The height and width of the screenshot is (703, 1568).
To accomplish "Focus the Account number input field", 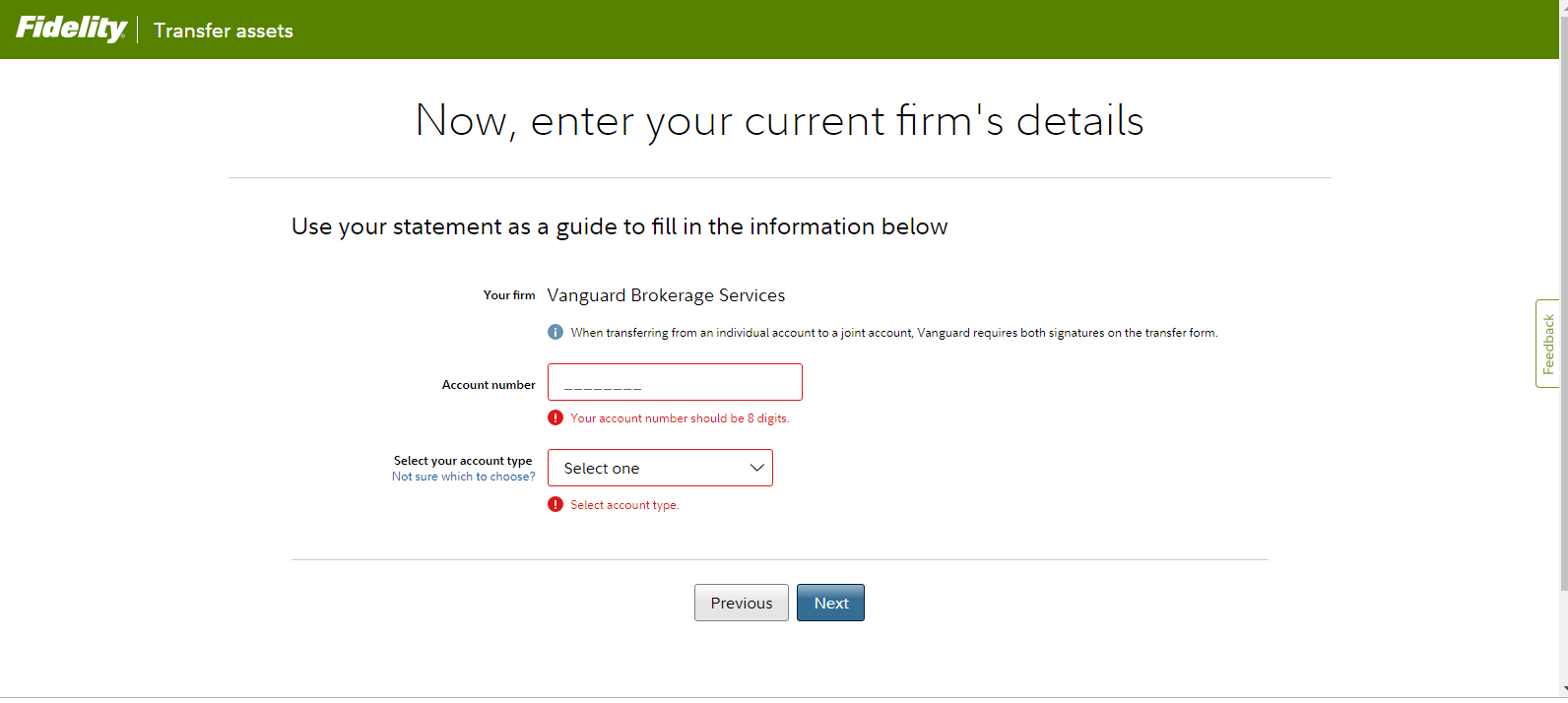I will click(x=675, y=382).
